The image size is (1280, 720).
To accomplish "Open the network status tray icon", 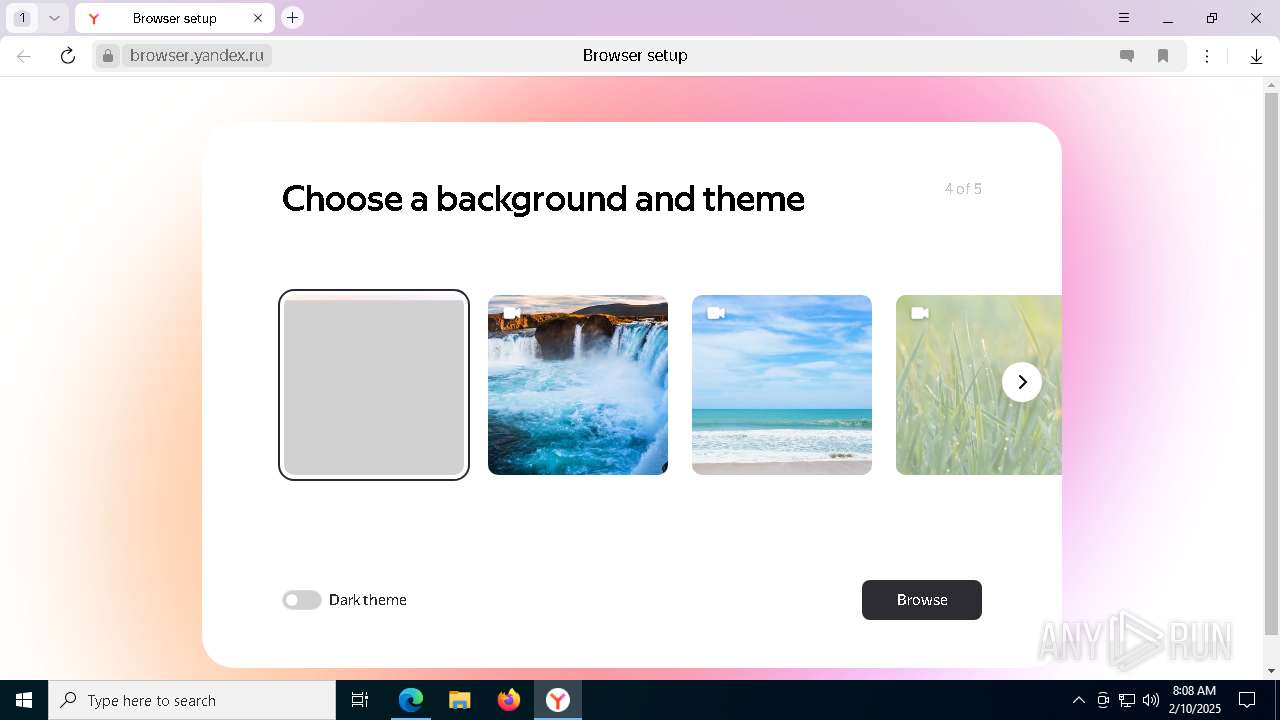I will tap(1127, 700).
